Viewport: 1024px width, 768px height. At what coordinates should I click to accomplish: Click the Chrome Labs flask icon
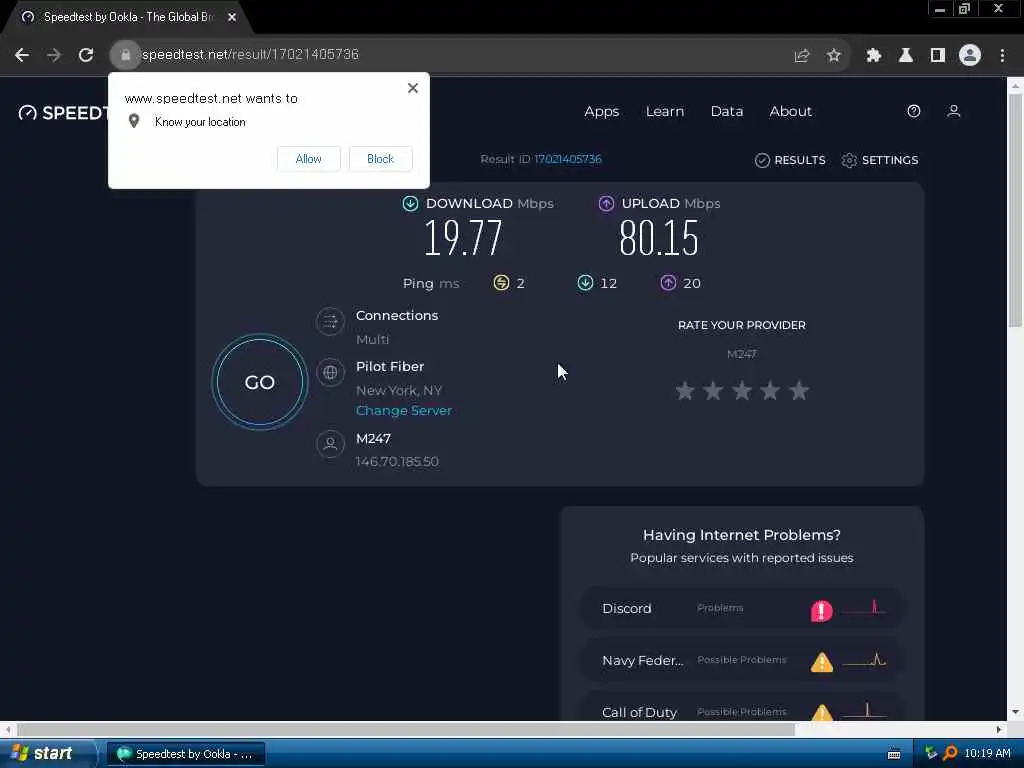pos(906,56)
